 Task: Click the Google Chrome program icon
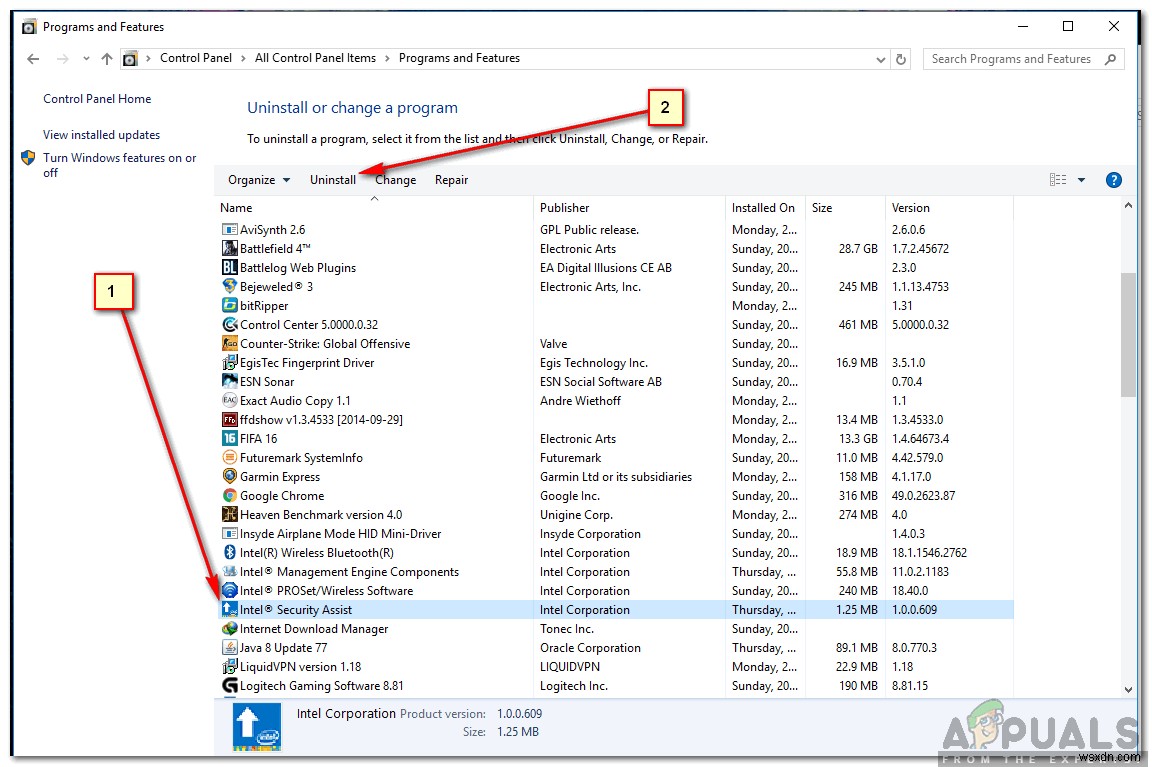(230, 495)
